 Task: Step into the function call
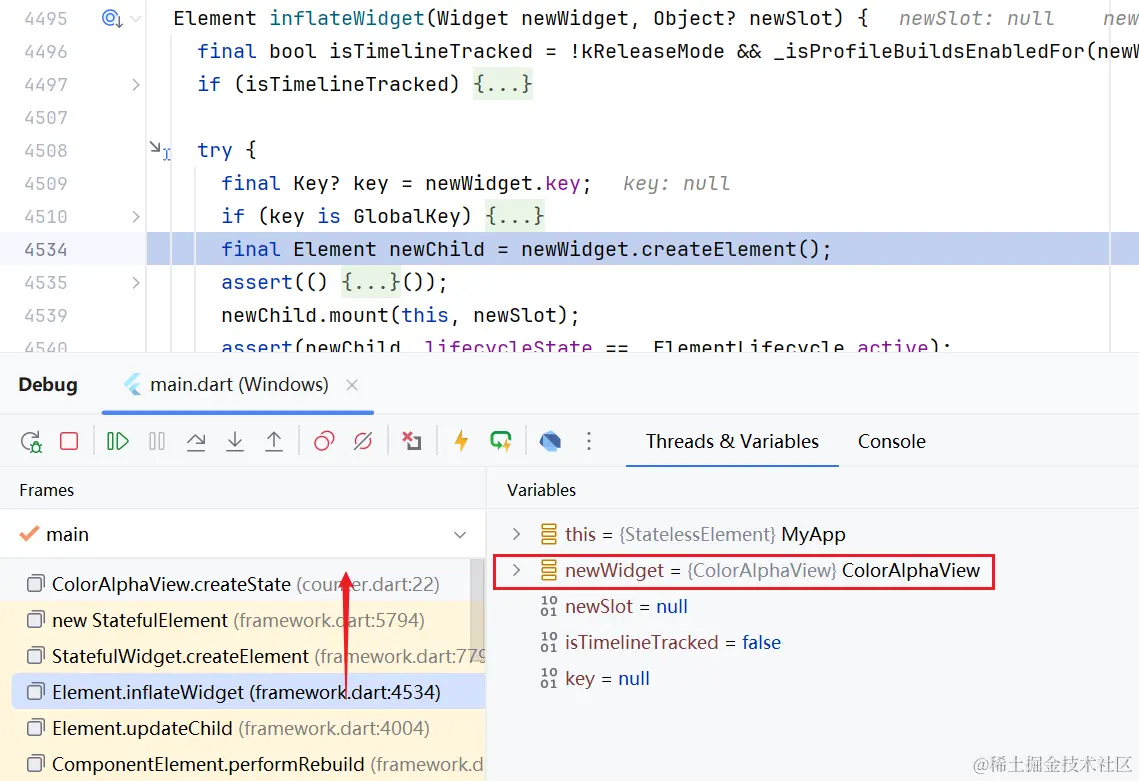click(x=235, y=441)
